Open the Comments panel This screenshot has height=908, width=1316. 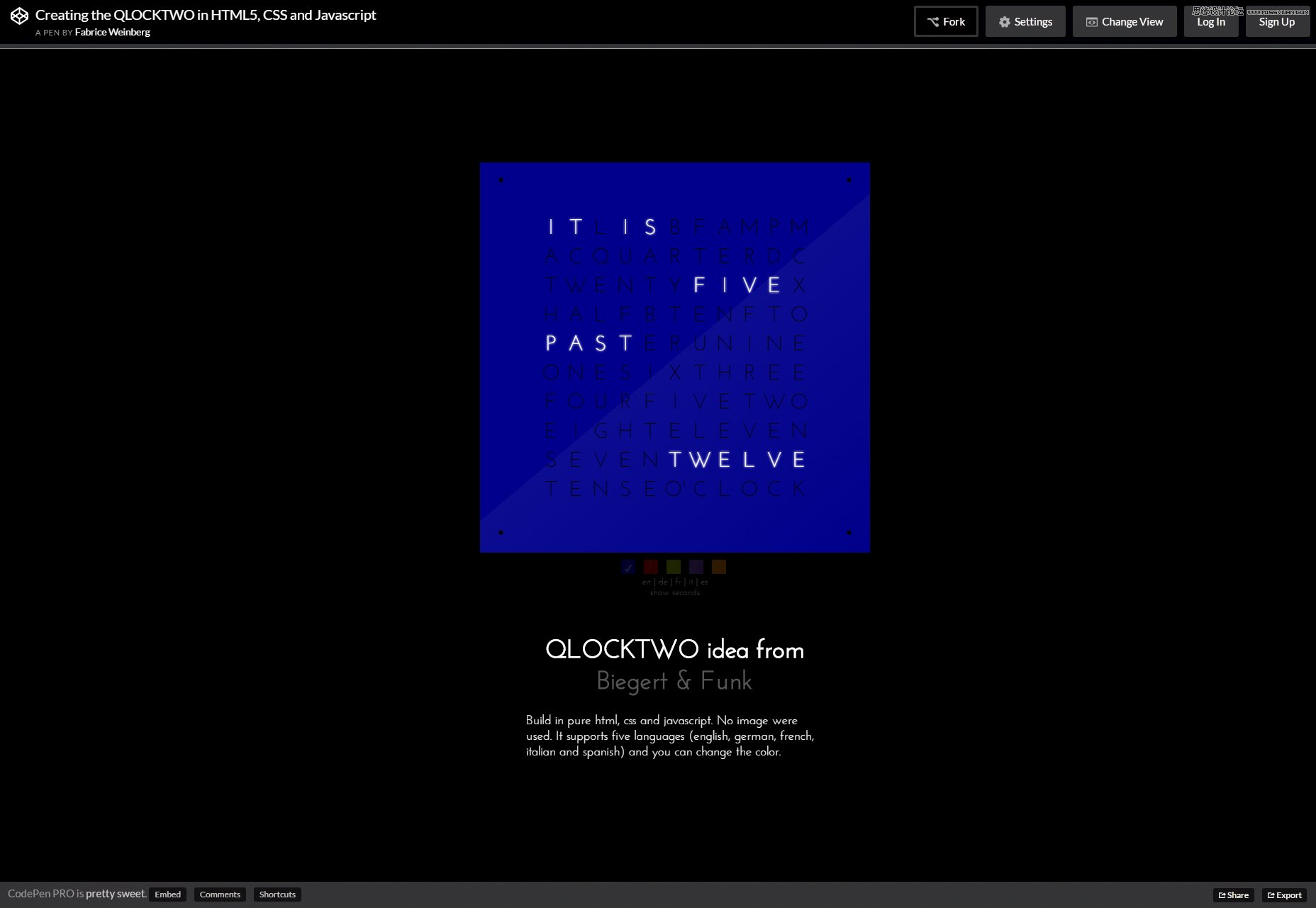click(220, 895)
